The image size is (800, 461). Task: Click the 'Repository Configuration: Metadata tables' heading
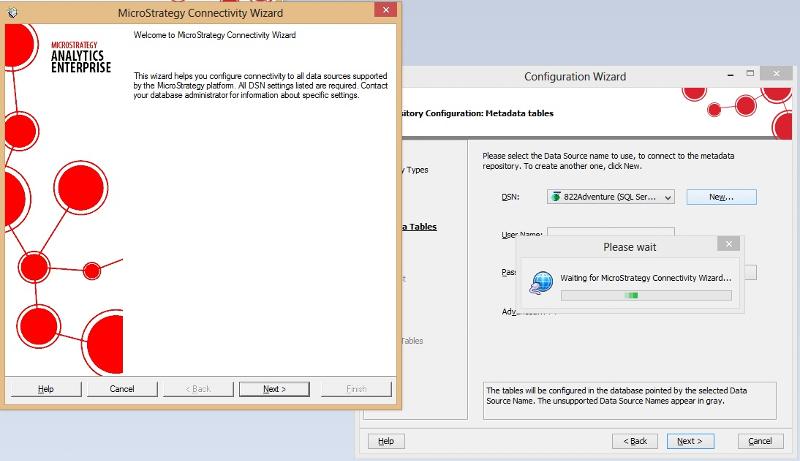pos(478,113)
